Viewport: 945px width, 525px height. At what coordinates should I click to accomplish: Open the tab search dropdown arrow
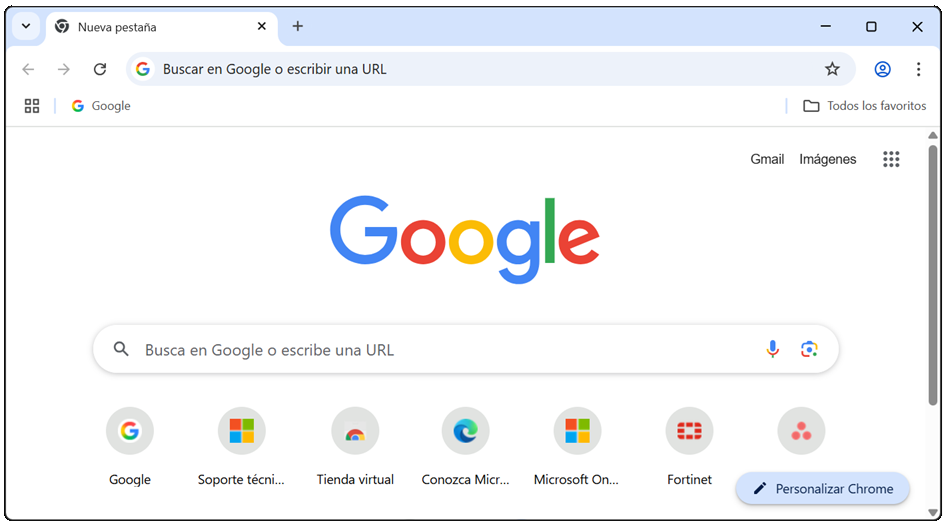coord(26,27)
